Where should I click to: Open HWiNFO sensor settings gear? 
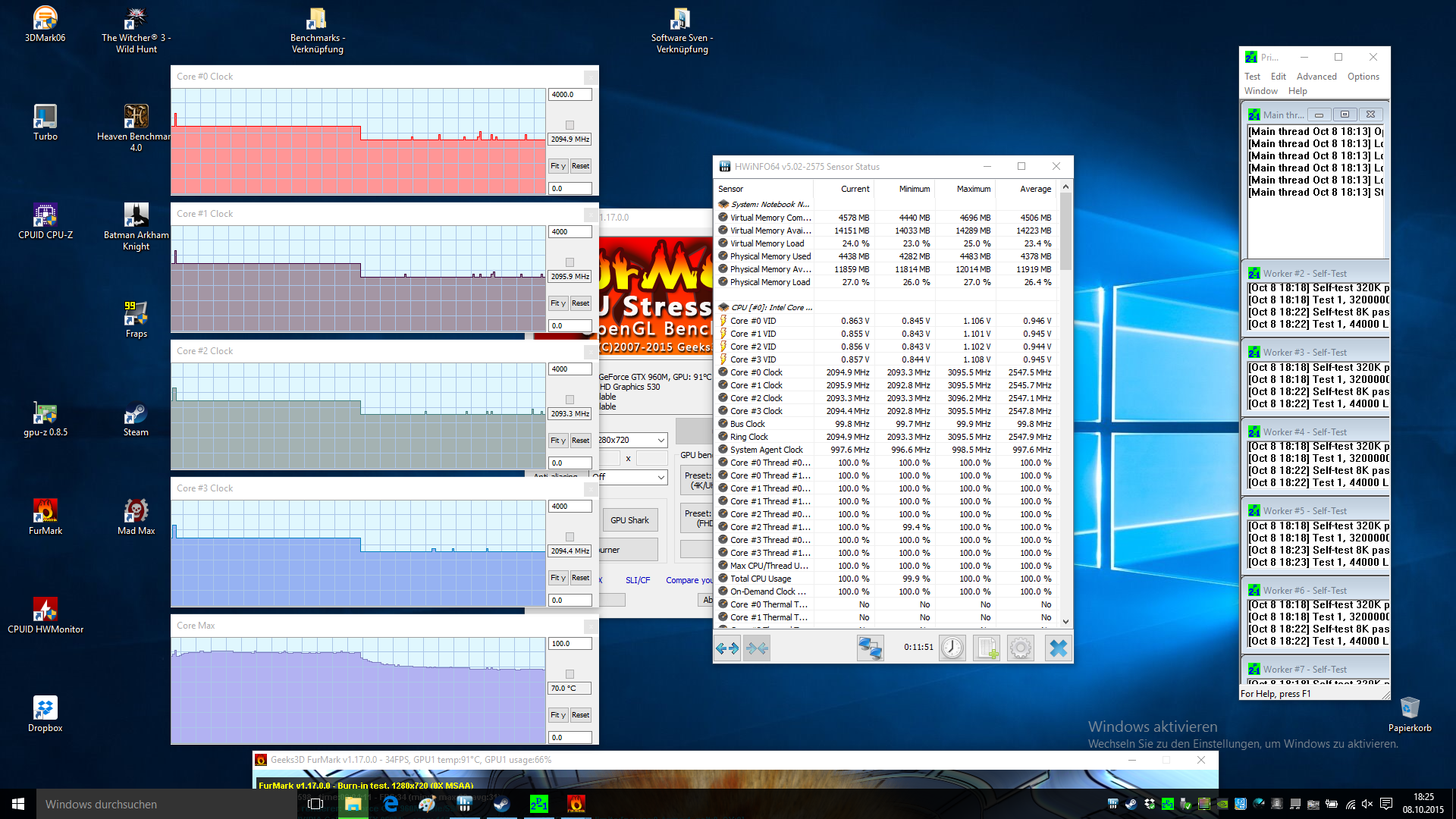[1021, 648]
